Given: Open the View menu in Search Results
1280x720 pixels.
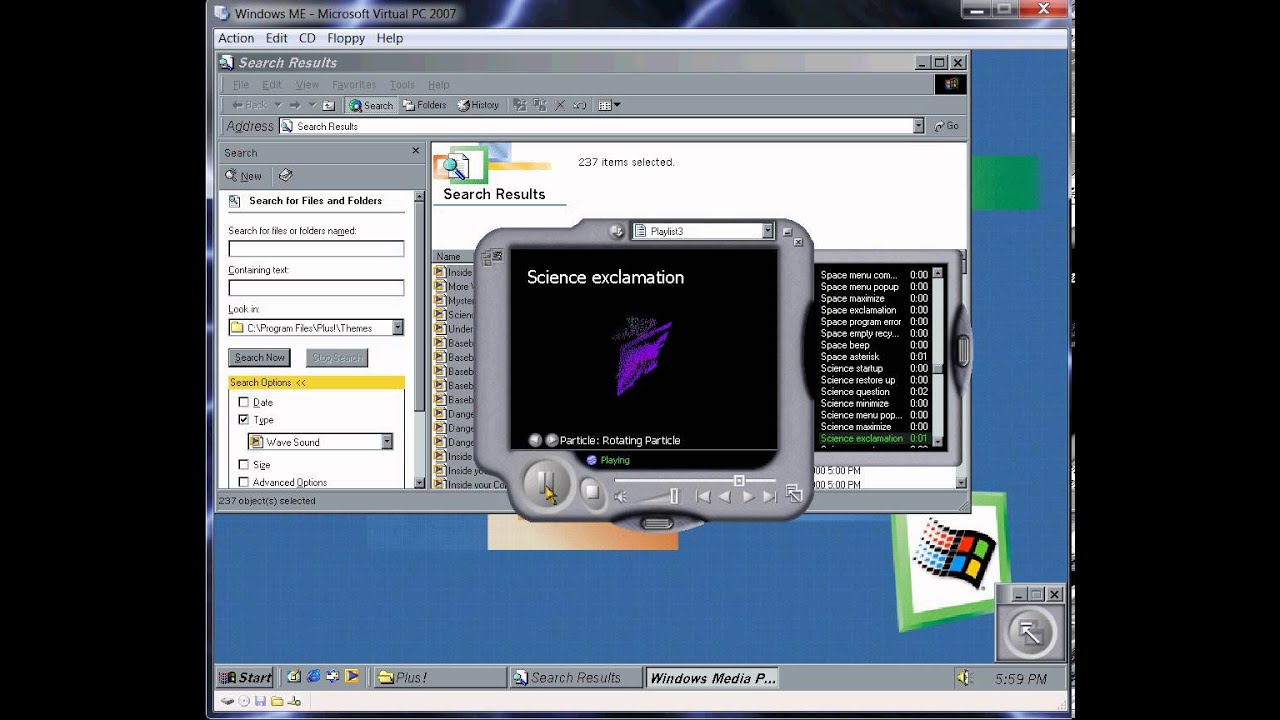Looking at the screenshot, I should coord(307,85).
